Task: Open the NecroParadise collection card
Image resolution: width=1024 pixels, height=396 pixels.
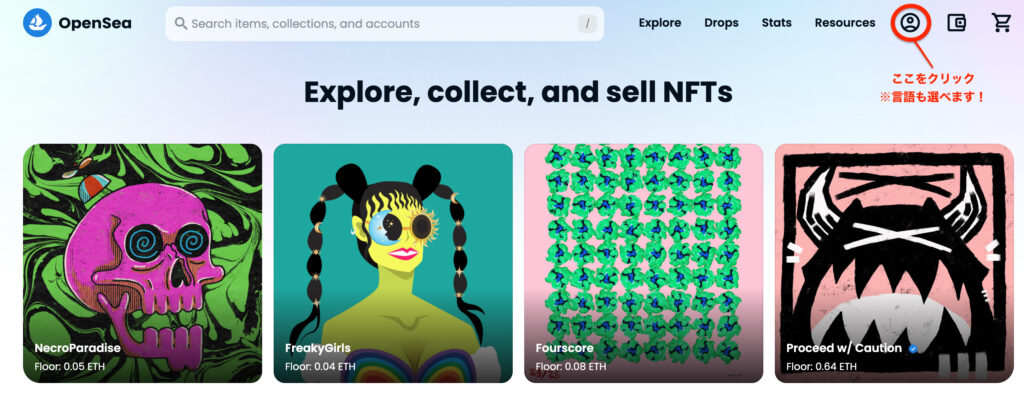Action: (142, 263)
